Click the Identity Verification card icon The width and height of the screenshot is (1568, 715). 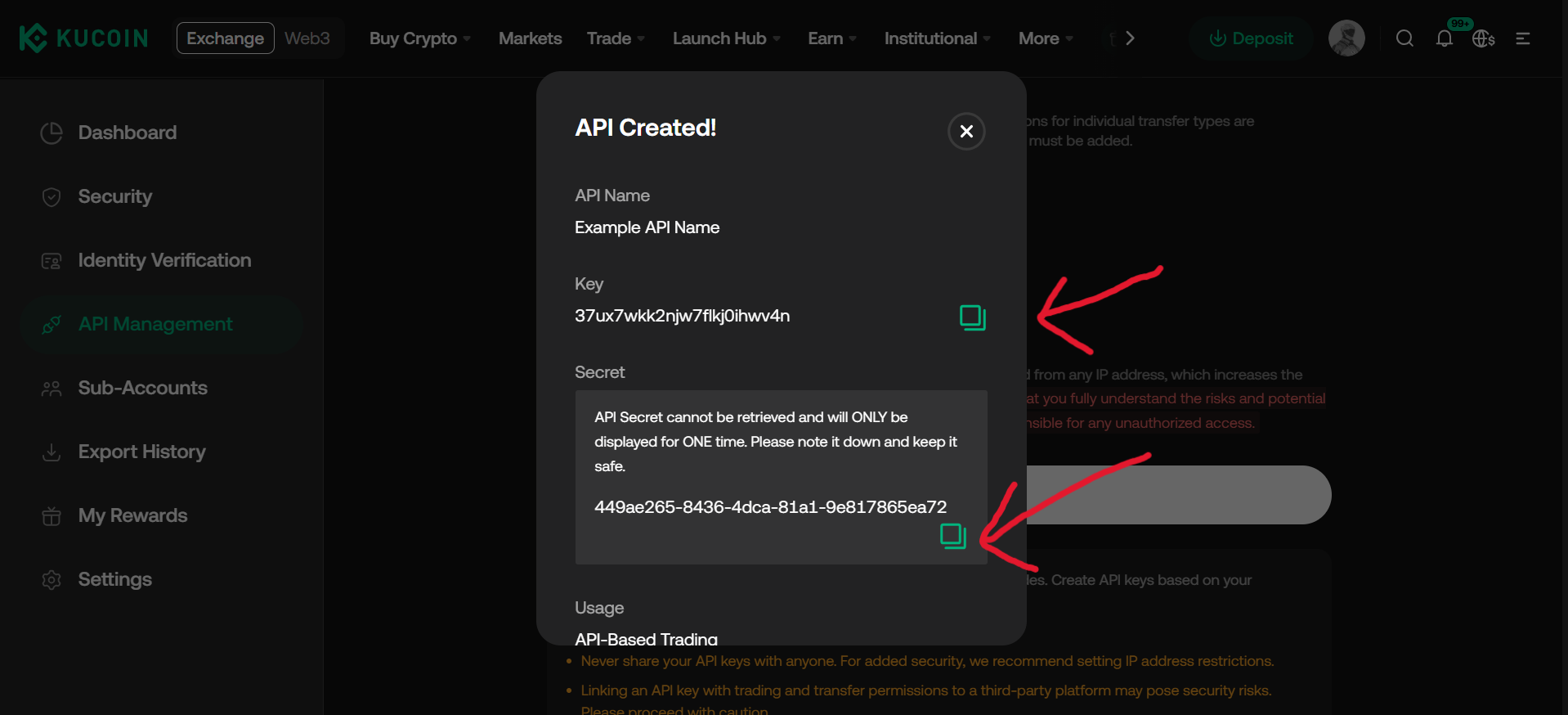coord(52,261)
